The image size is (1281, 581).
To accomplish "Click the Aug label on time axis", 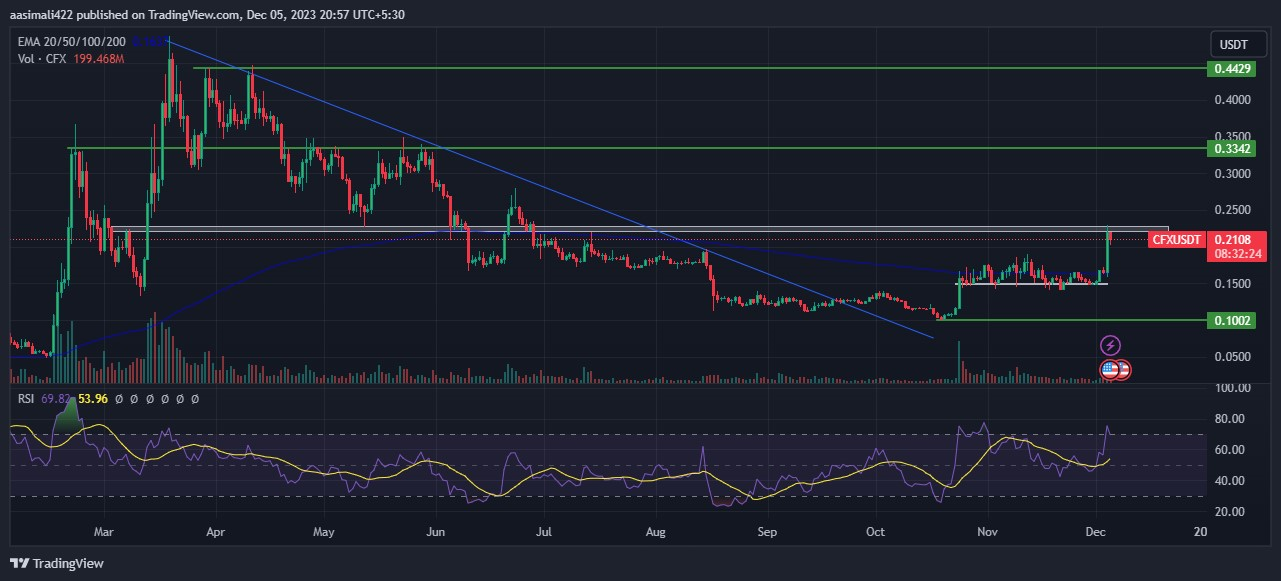I will coord(655,533).
